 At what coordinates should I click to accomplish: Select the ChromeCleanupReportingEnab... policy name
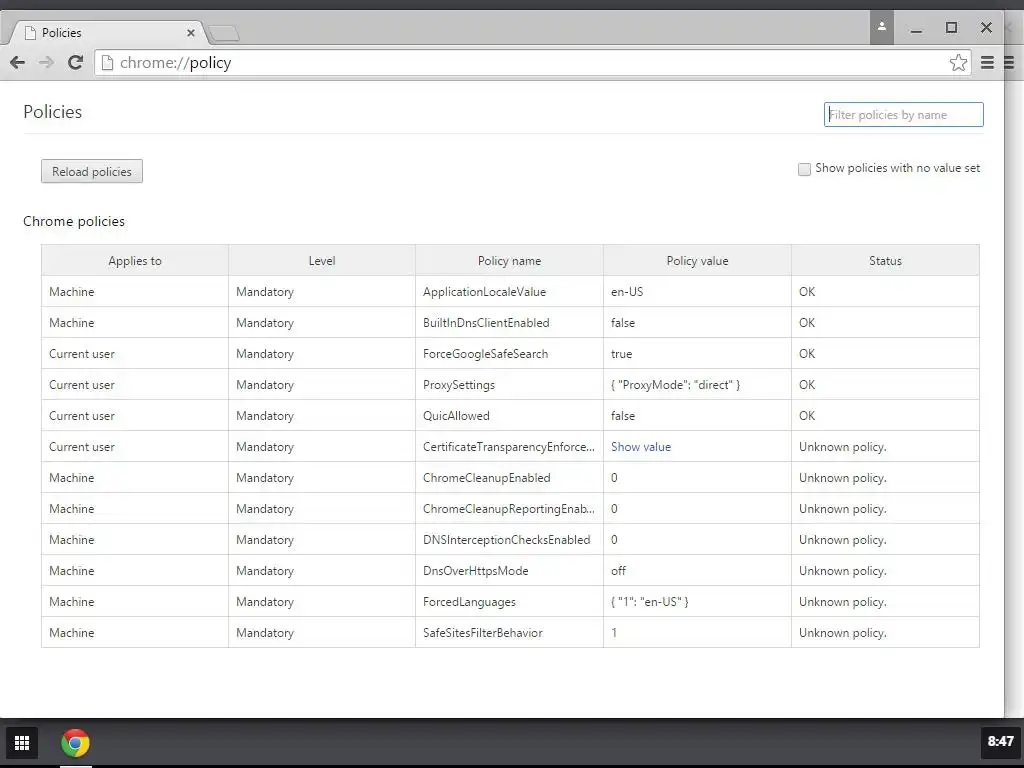coord(509,509)
